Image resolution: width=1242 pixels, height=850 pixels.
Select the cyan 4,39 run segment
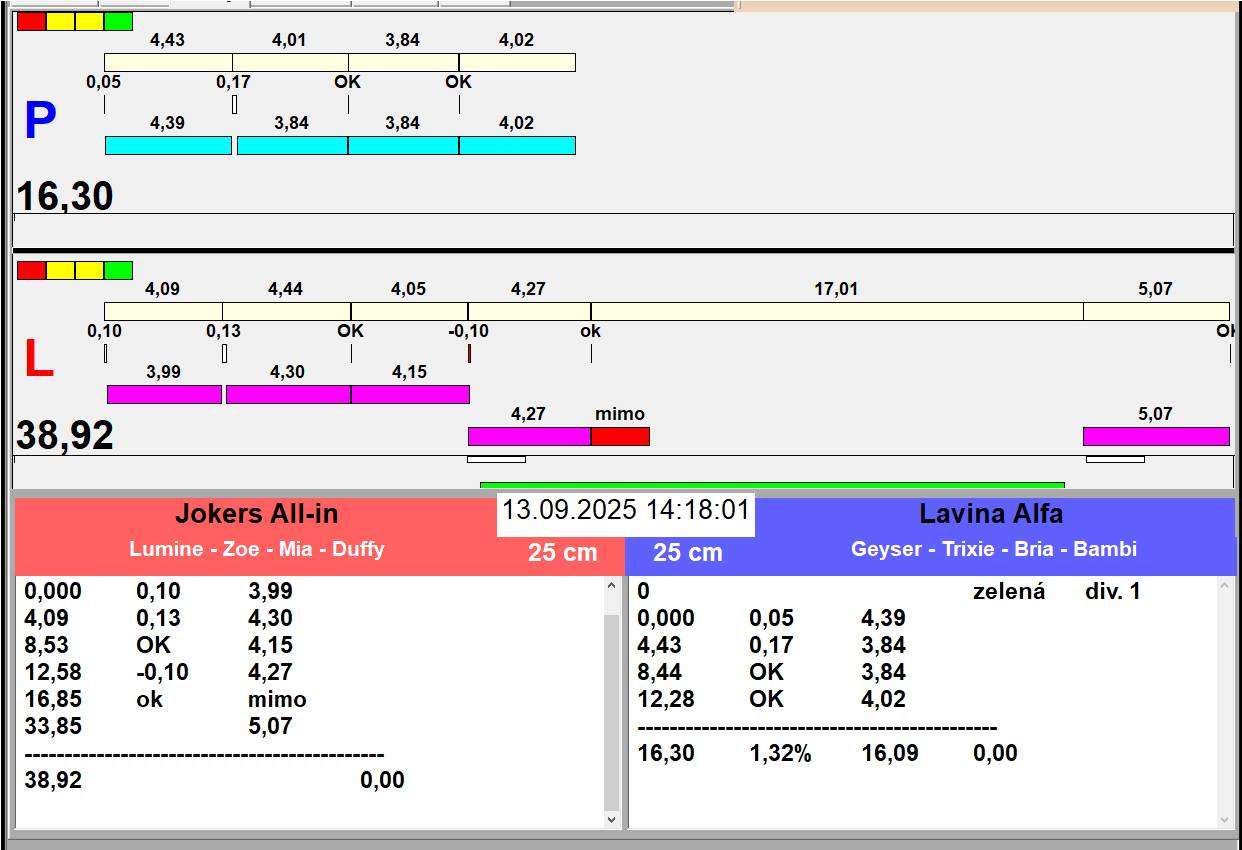coord(168,145)
